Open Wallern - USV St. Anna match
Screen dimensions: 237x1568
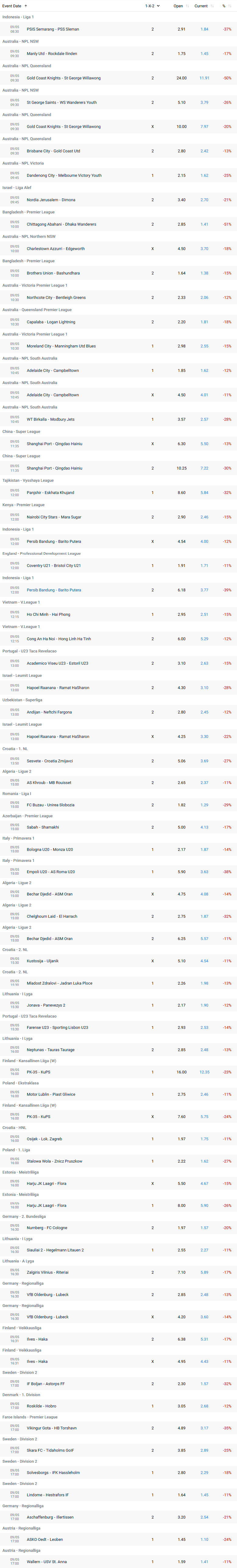(47, 1561)
